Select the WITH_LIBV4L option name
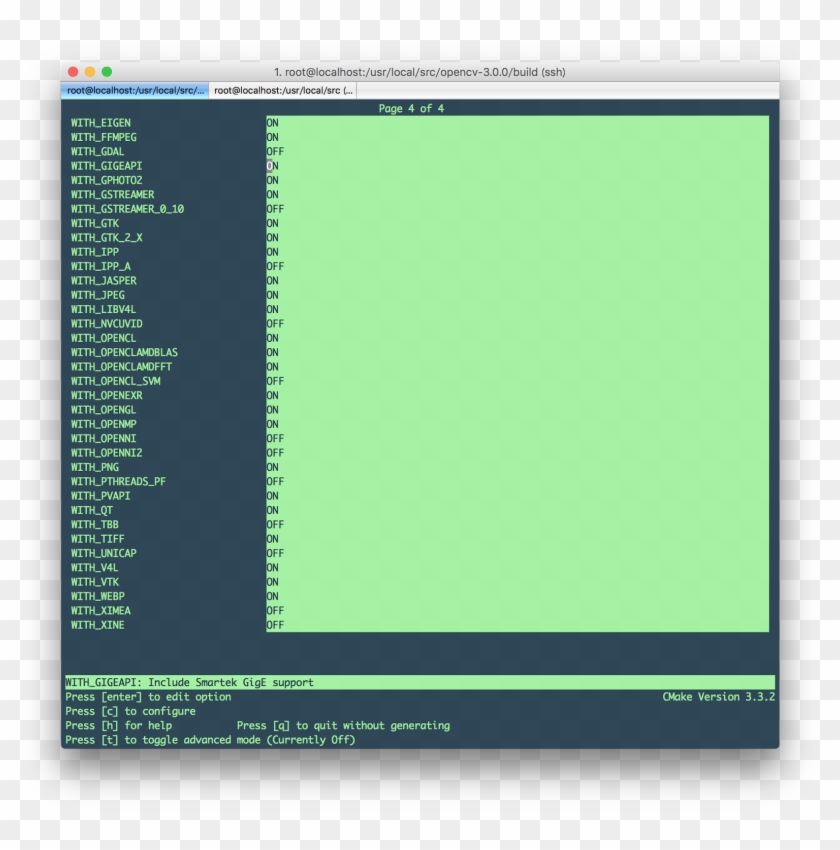 coord(104,310)
